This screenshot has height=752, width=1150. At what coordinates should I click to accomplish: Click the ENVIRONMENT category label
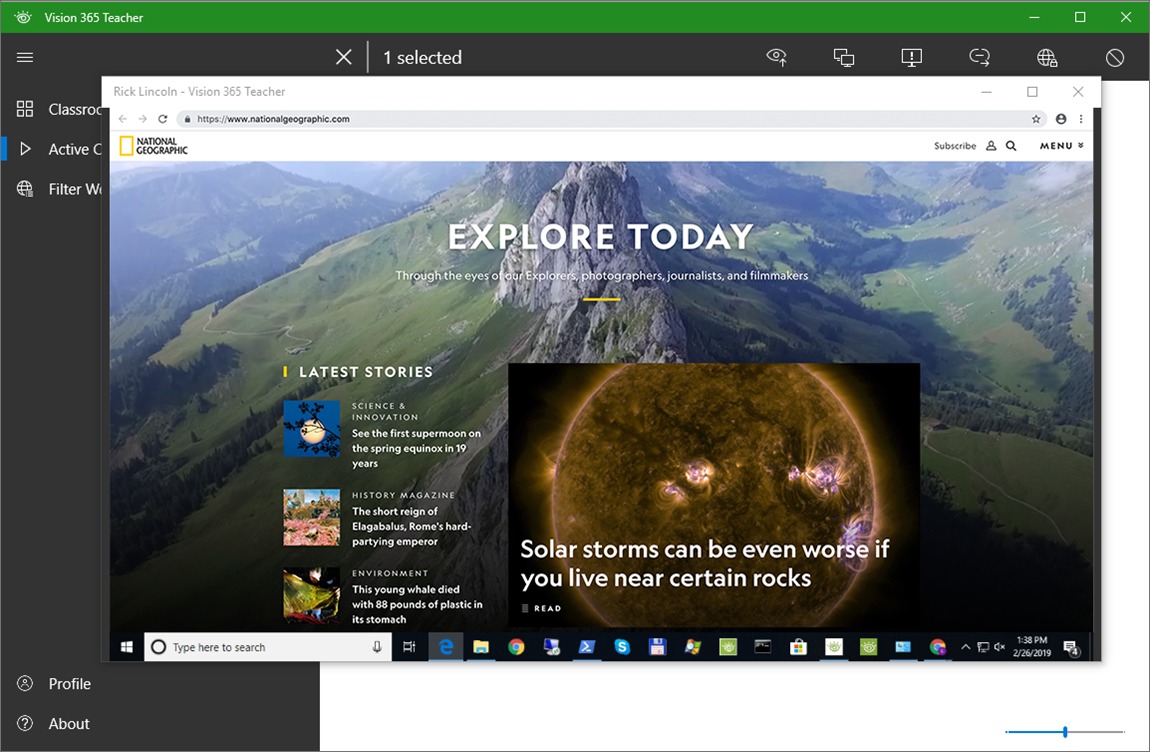tap(389, 573)
